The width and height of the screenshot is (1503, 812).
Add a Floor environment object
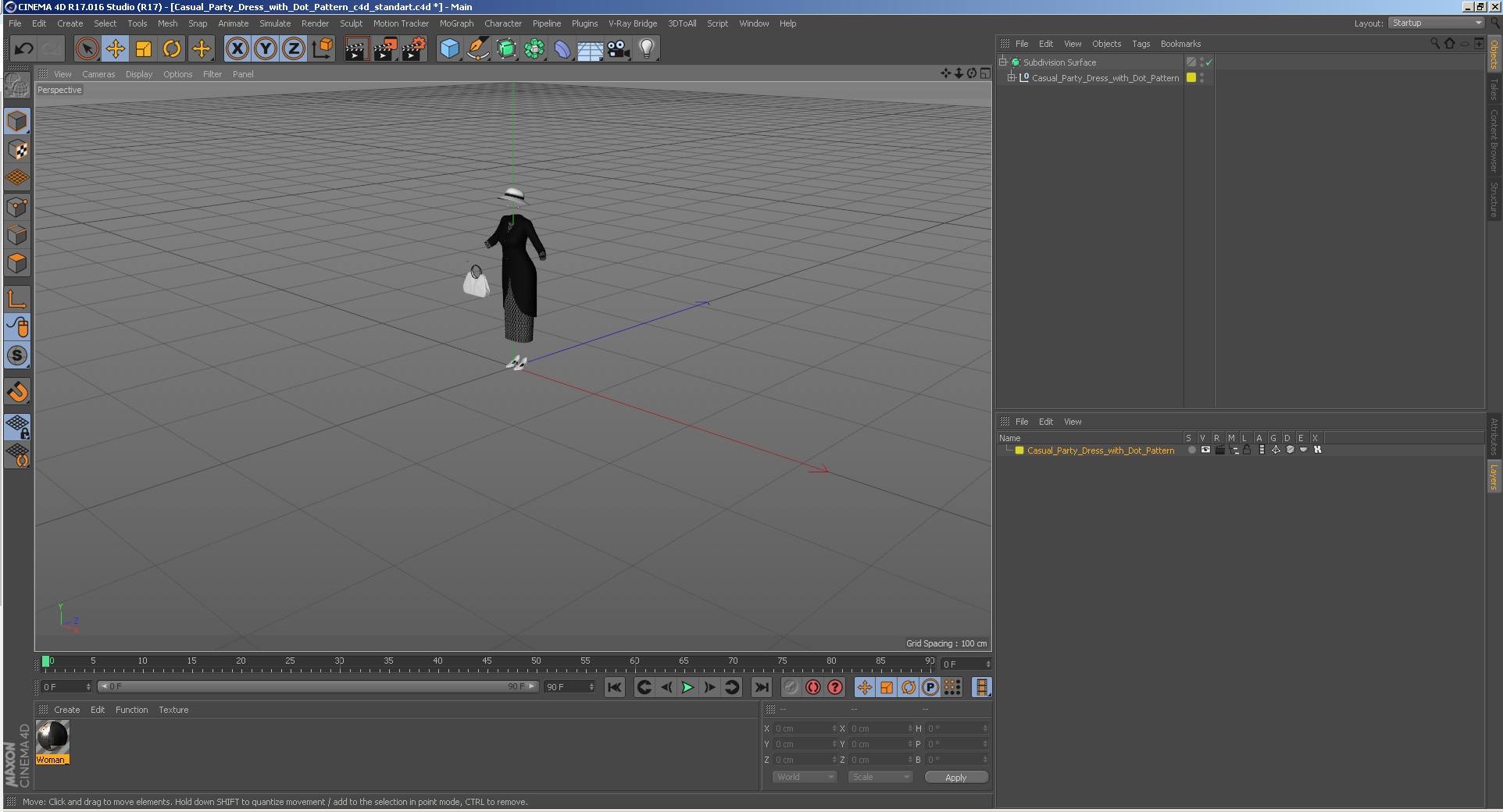point(591,49)
